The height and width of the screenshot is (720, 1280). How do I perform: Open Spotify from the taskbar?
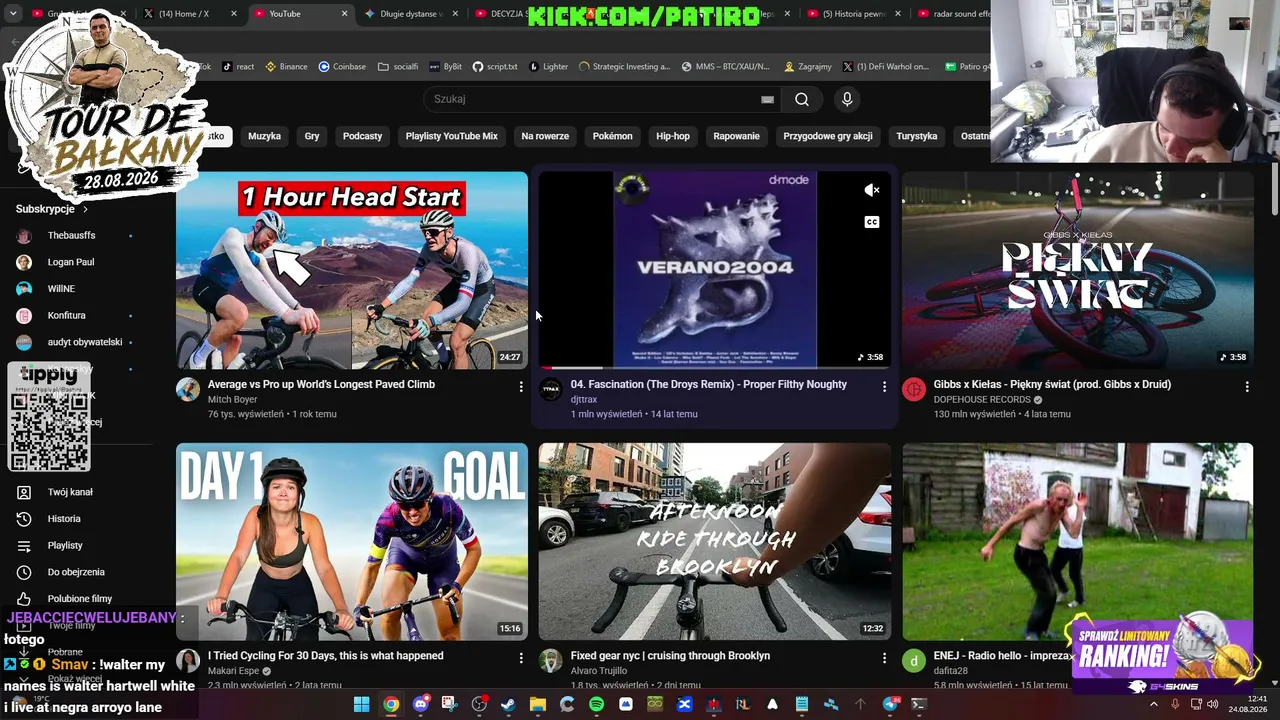pyautogui.click(x=597, y=704)
